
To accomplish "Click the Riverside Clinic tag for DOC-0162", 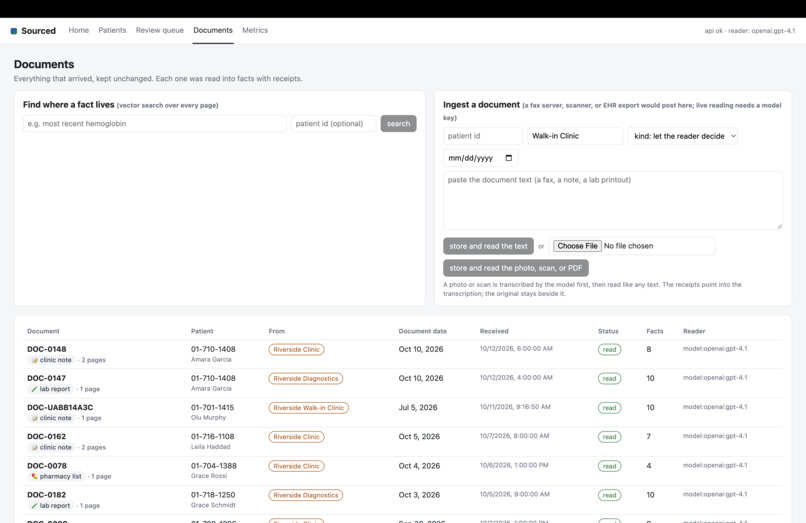I will coord(296,437).
